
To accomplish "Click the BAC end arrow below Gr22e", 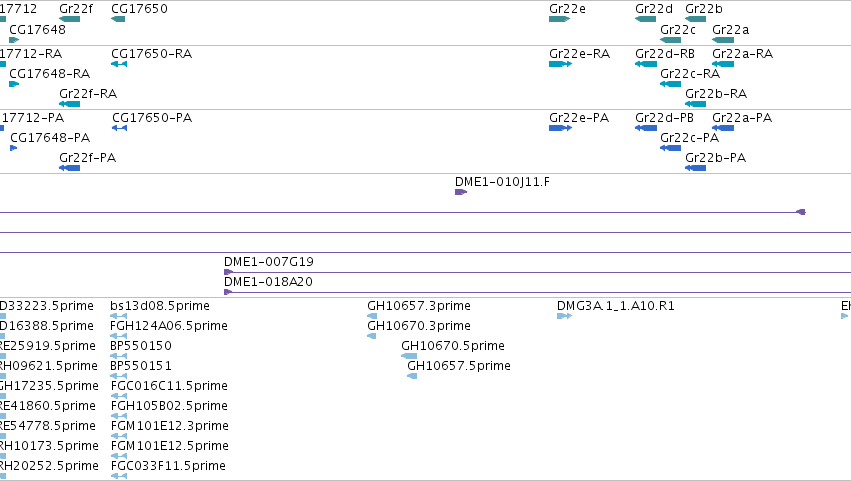I will [801, 212].
